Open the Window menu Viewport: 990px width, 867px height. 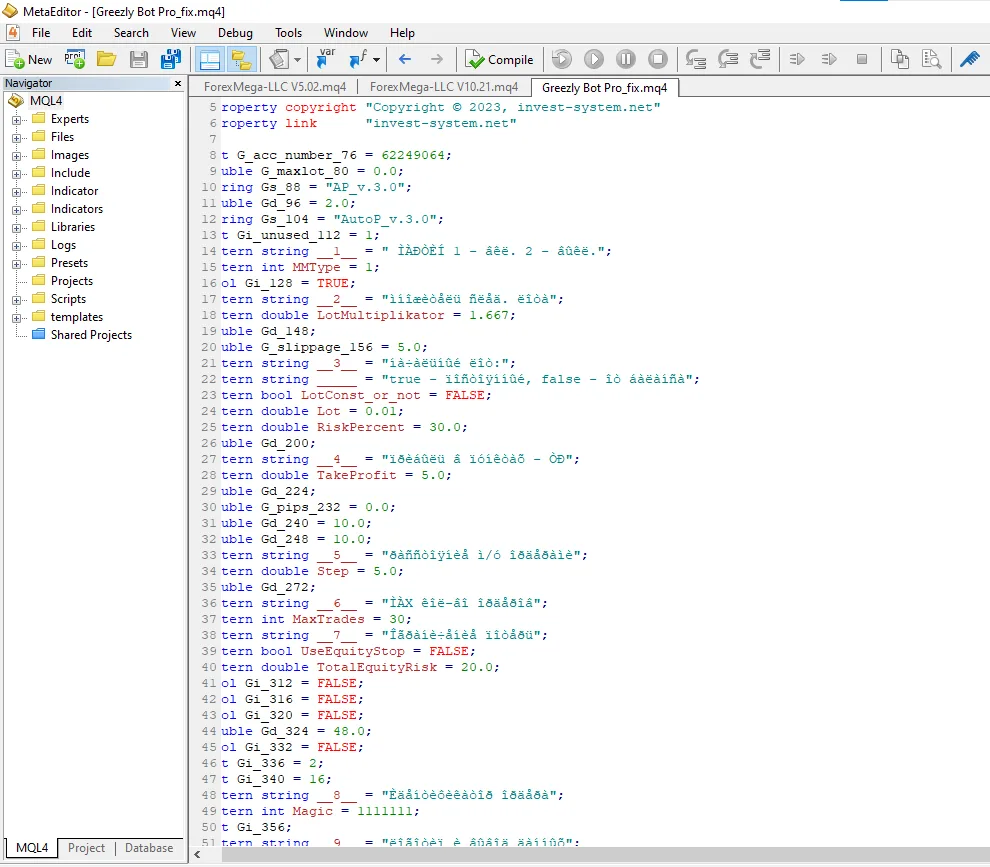tap(345, 33)
